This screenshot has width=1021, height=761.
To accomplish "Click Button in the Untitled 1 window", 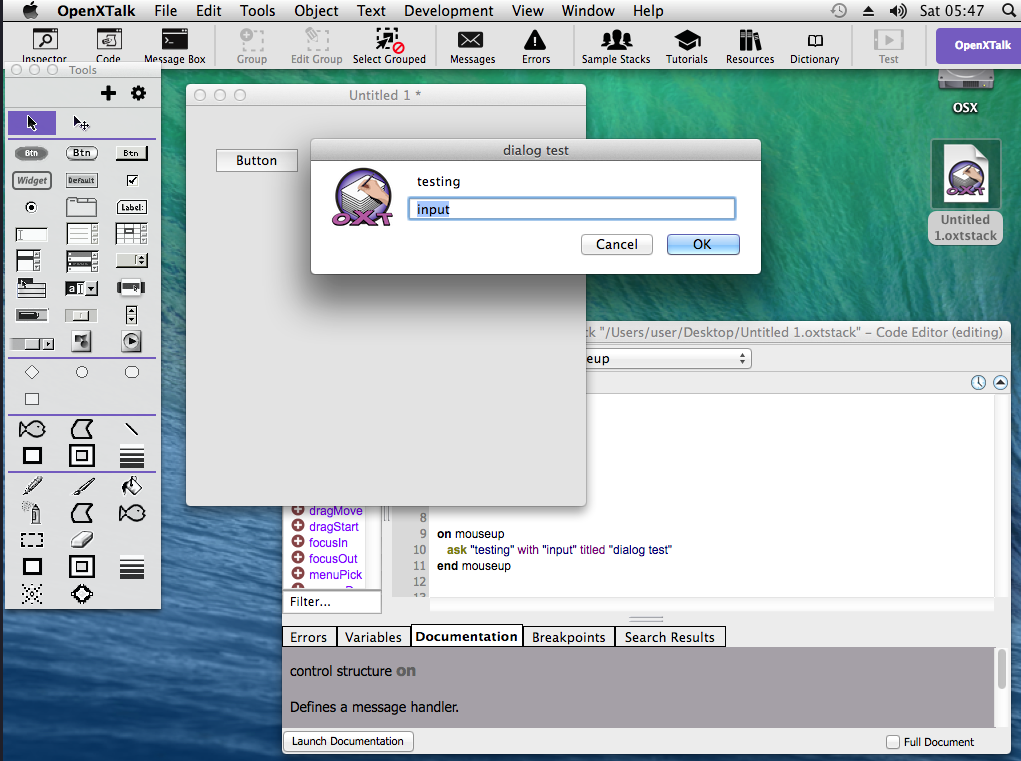I will pos(257,160).
